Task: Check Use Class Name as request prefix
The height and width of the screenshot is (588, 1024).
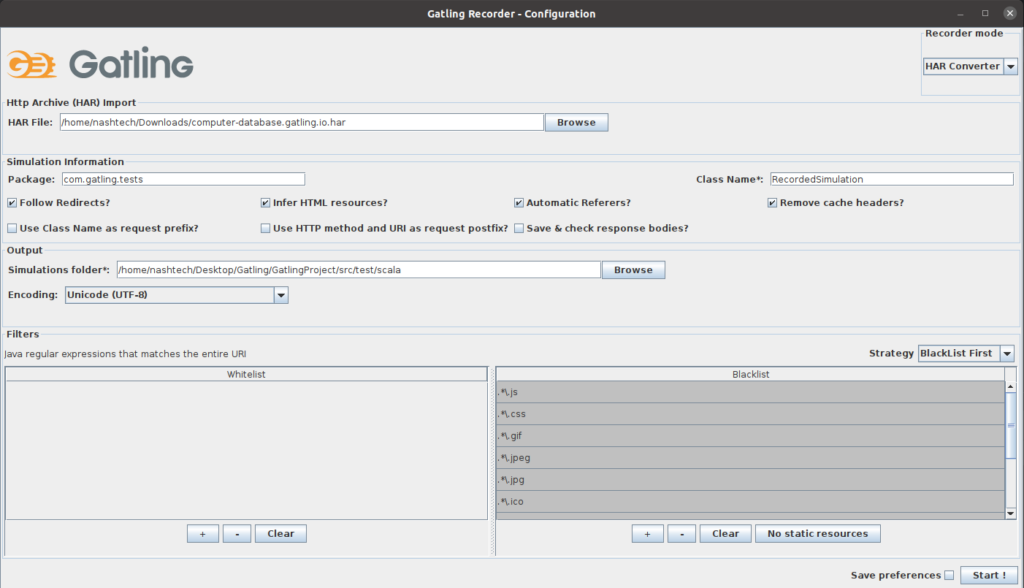Action: pyautogui.click(x=12, y=229)
